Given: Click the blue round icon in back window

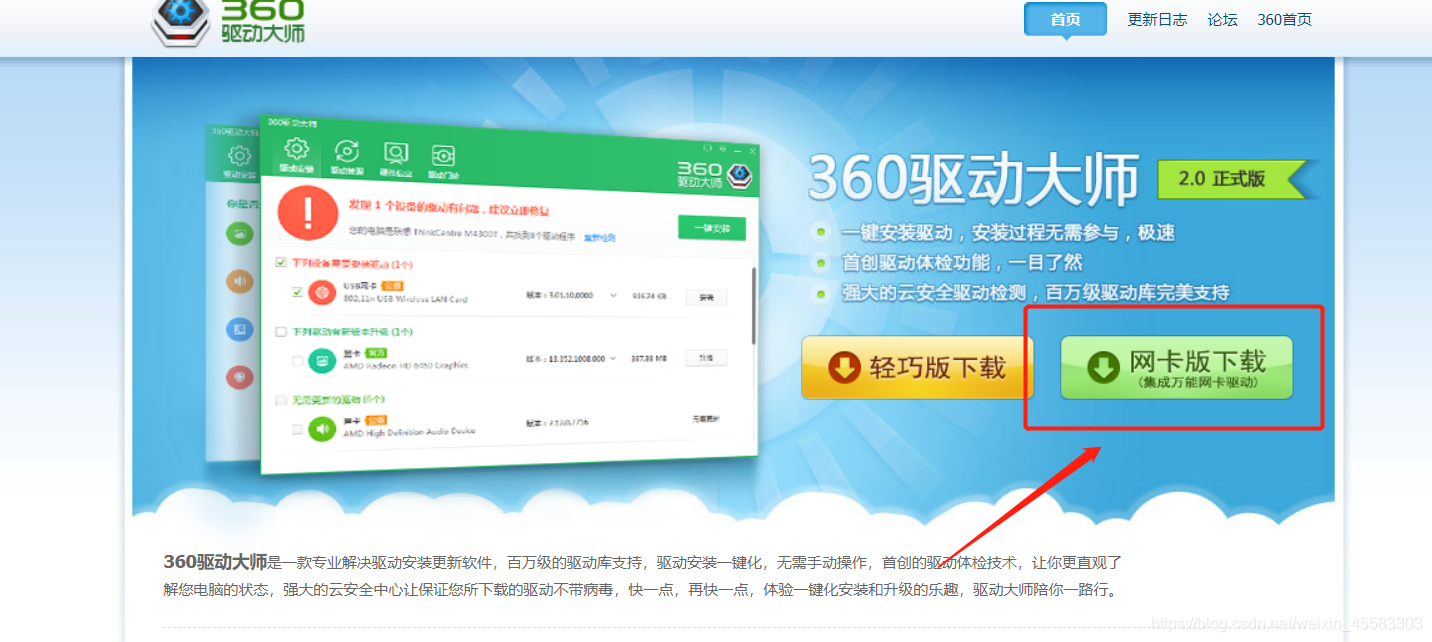Looking at the screenshot, I should [x=239, y=329].
